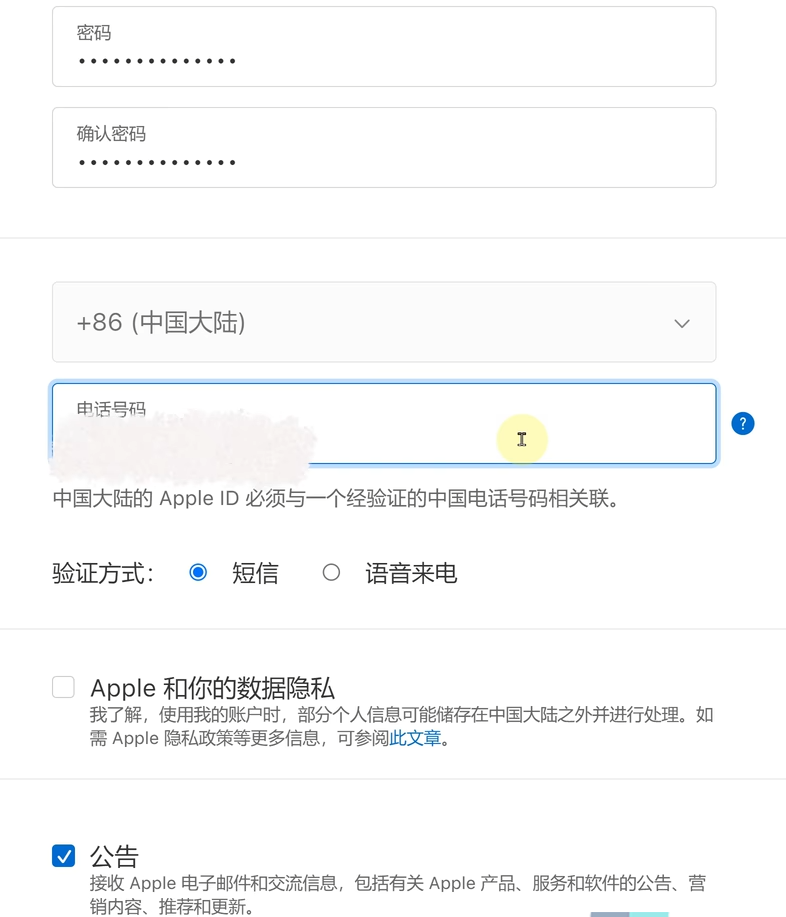
Task: Click the 验证方式 label
Action: coord(103,573)
